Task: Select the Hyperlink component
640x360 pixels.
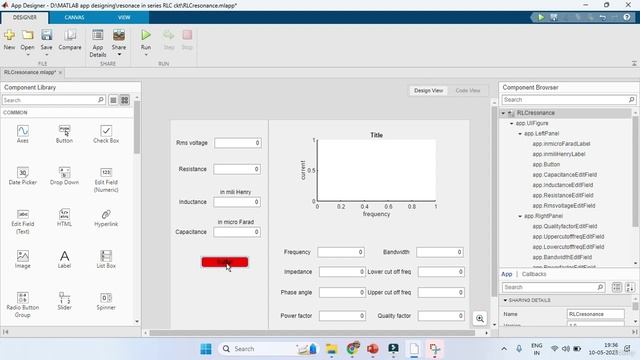Action: pos(106,218)
